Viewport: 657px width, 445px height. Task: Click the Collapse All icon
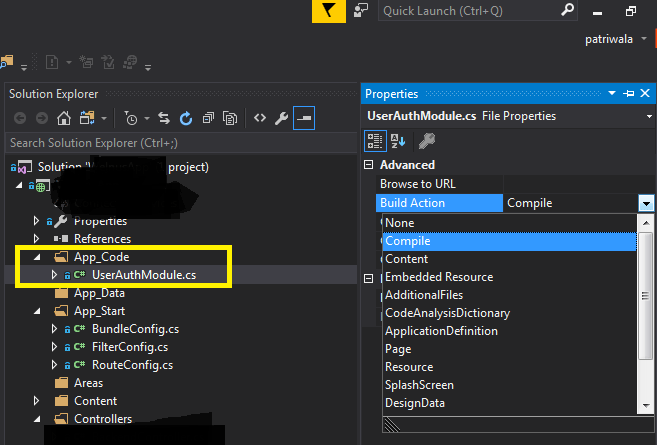click(x=208, y=119)
